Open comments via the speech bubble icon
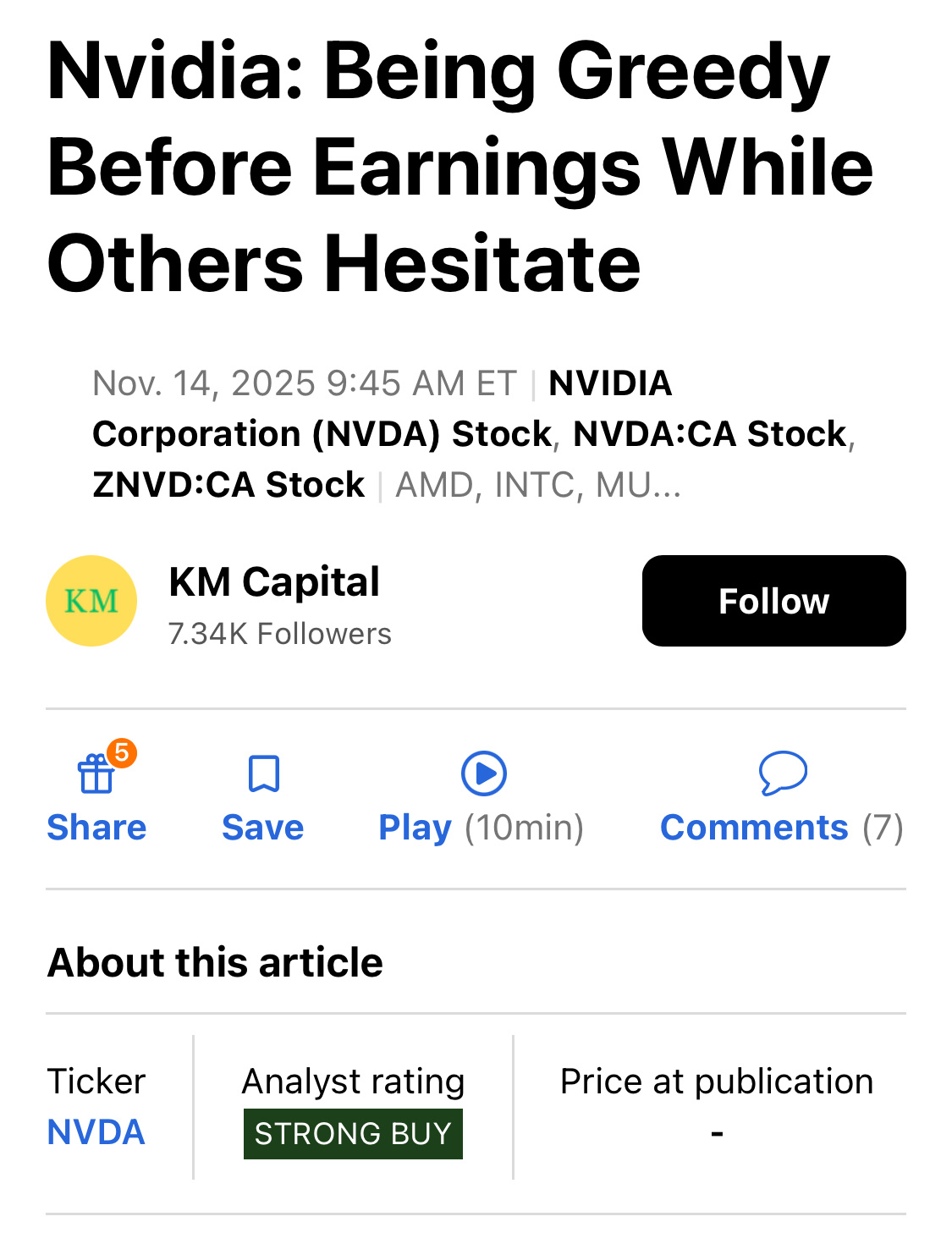The image size is (952, 1233). (783, 773)
